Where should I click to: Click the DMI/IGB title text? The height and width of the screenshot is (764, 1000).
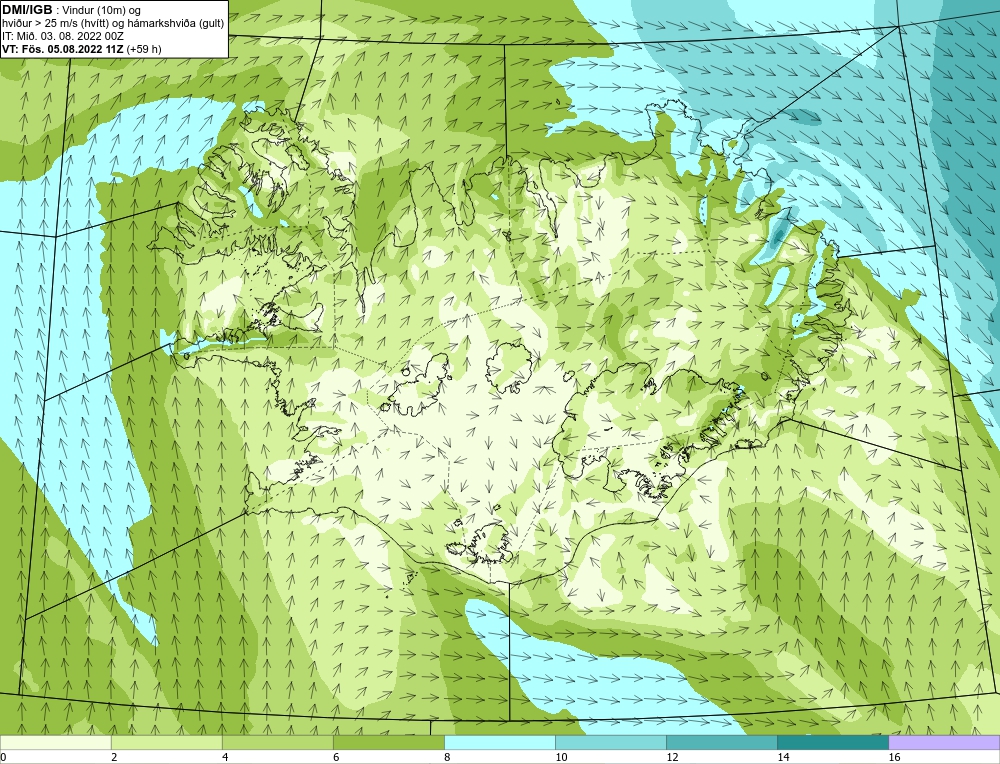coord(27,10)
